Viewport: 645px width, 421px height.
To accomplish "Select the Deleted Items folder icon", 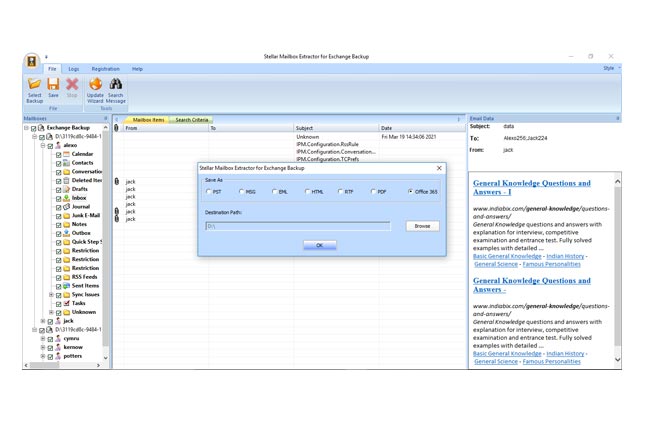I will (x=66, y=180).
